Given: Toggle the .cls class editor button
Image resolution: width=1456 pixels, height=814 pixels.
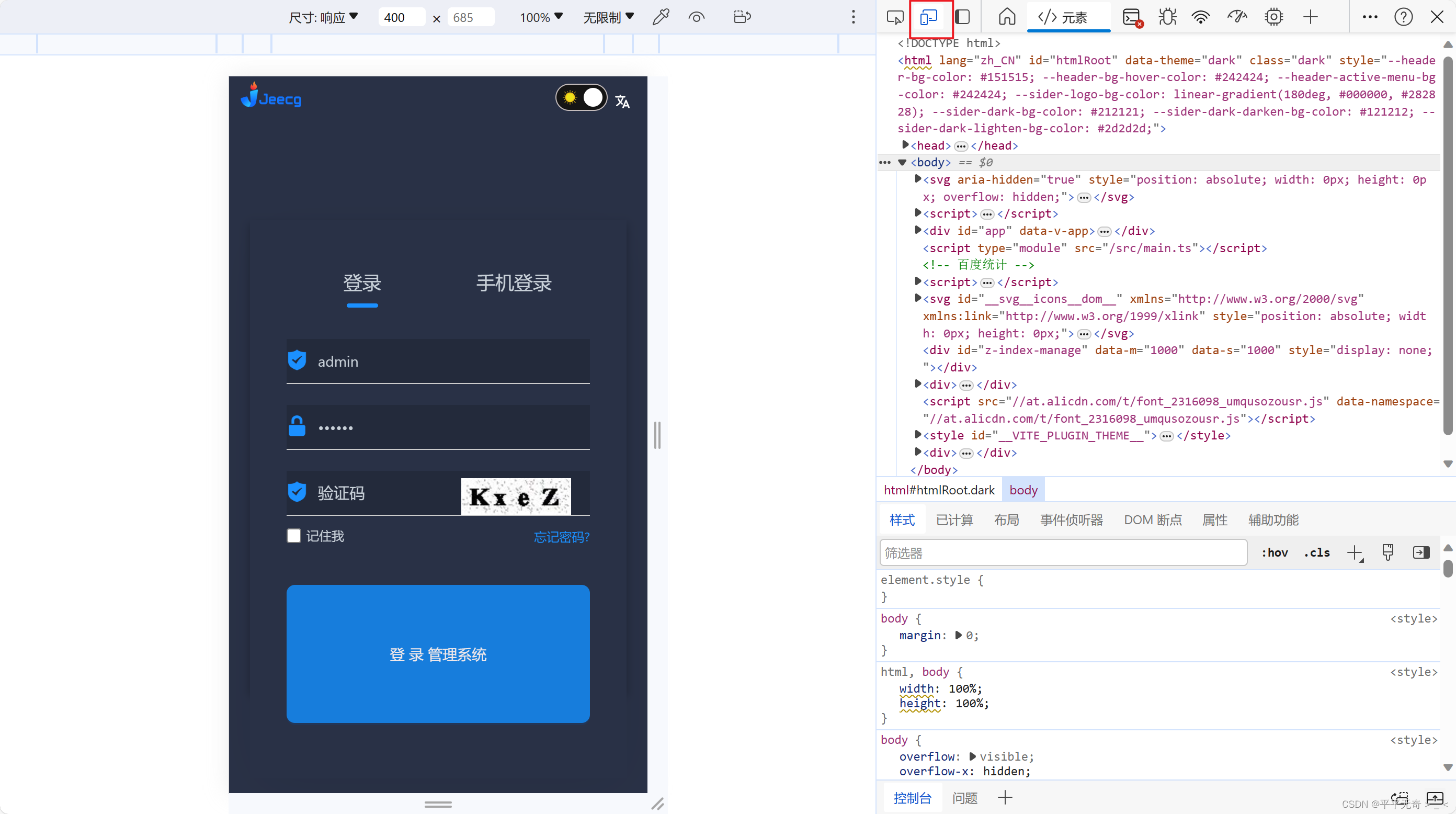Looking at the screenshot, I should point(1317,552).
